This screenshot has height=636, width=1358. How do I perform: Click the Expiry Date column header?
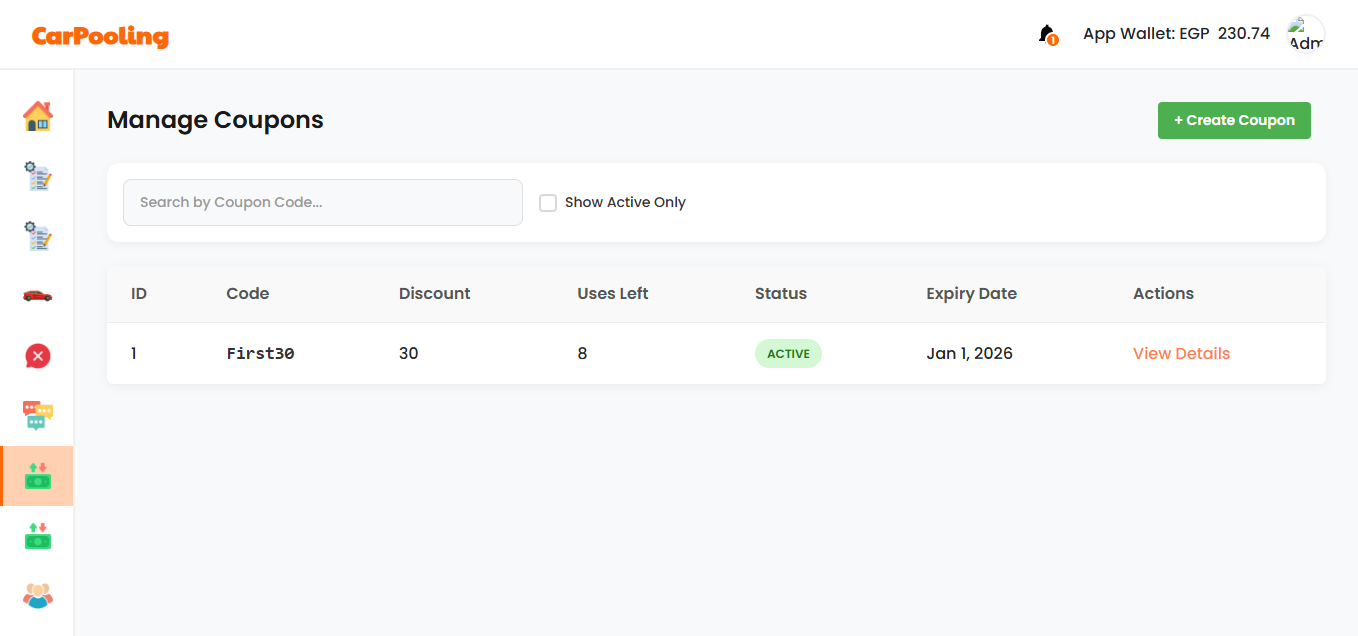pos(971,294)
